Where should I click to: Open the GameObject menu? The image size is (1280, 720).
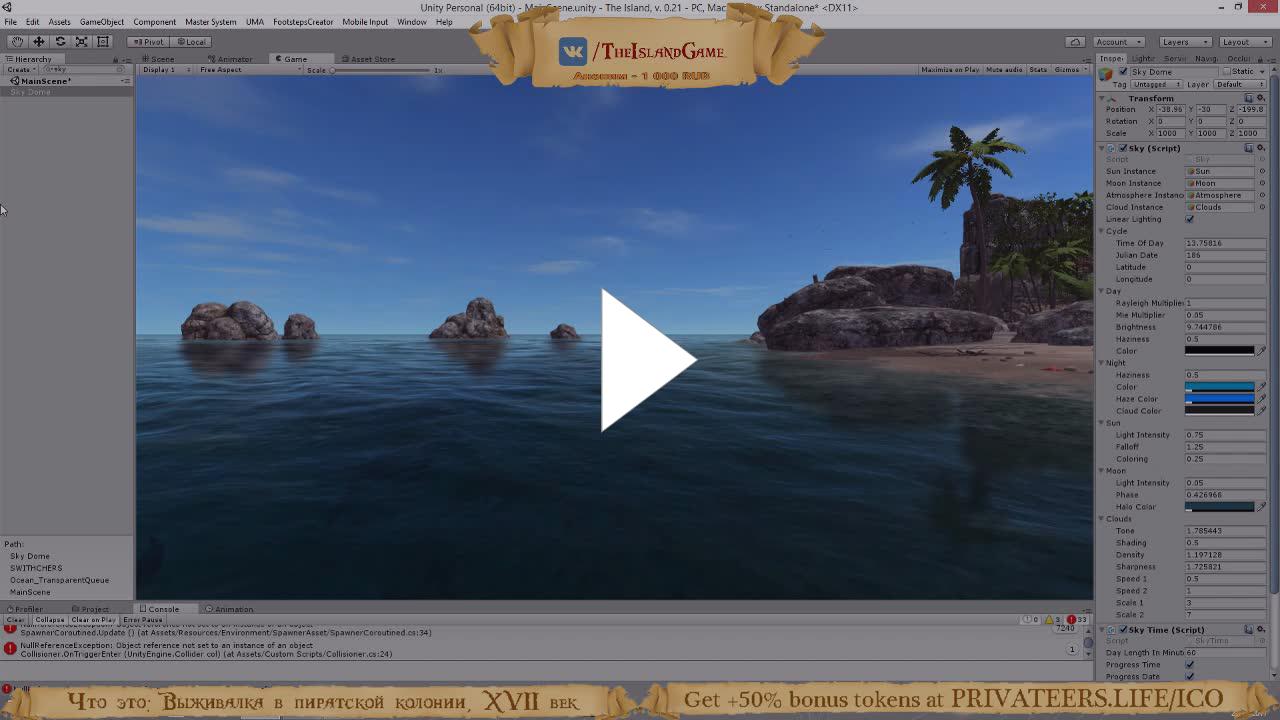(x=101, y=22)
